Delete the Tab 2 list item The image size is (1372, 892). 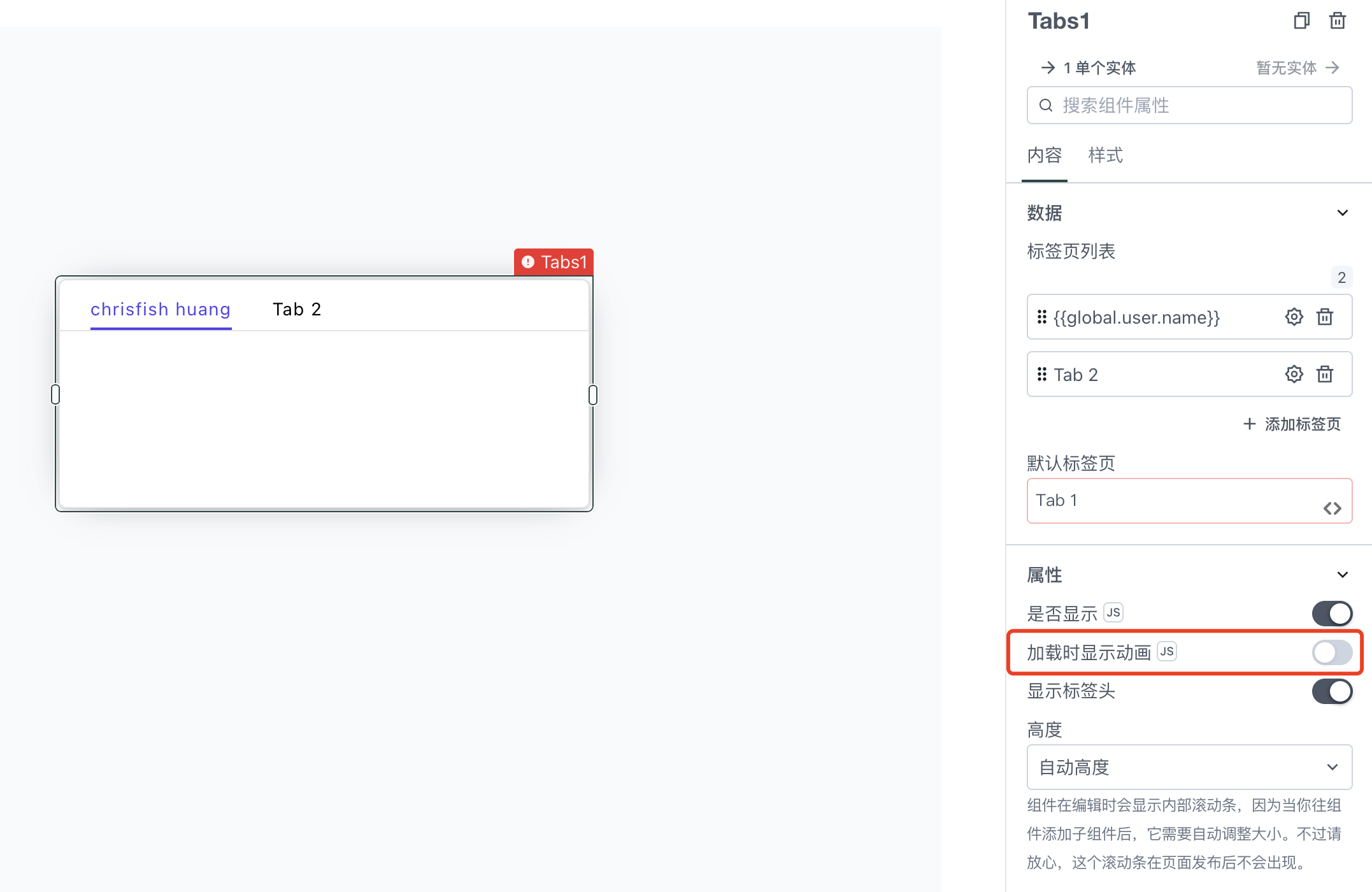click(x=1325, y=374)
